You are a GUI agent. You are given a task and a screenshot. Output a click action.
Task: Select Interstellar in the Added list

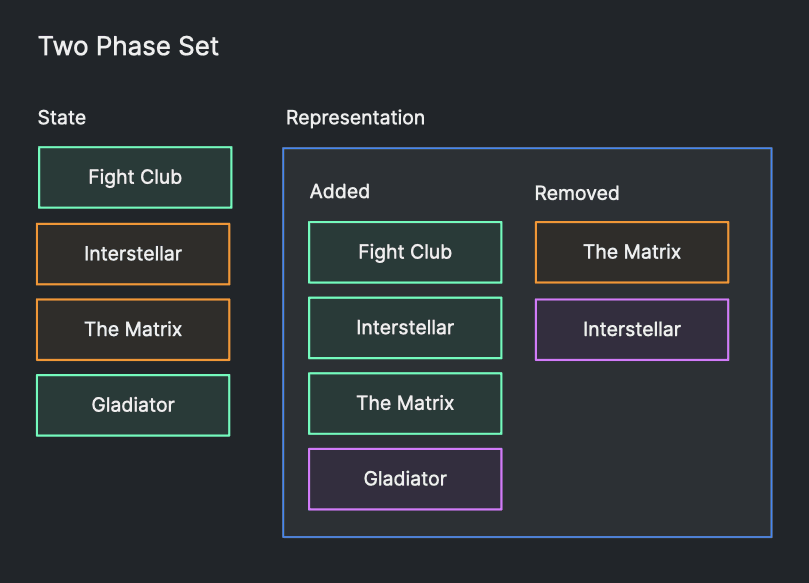(x=405, y=328)
